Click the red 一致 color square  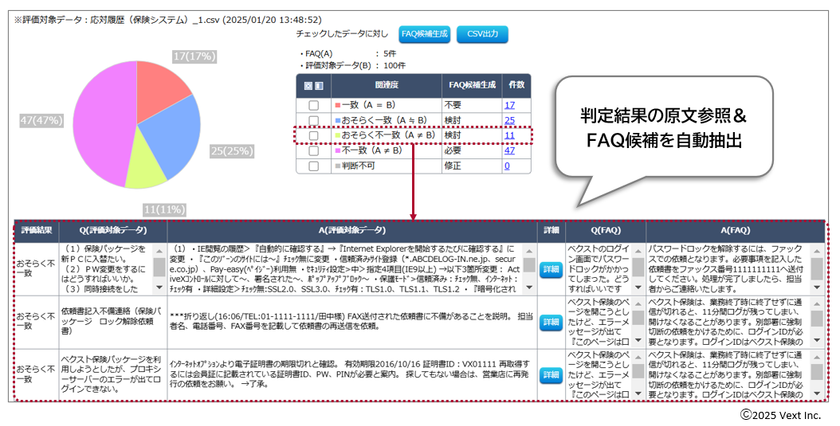(x=338, y=106)
